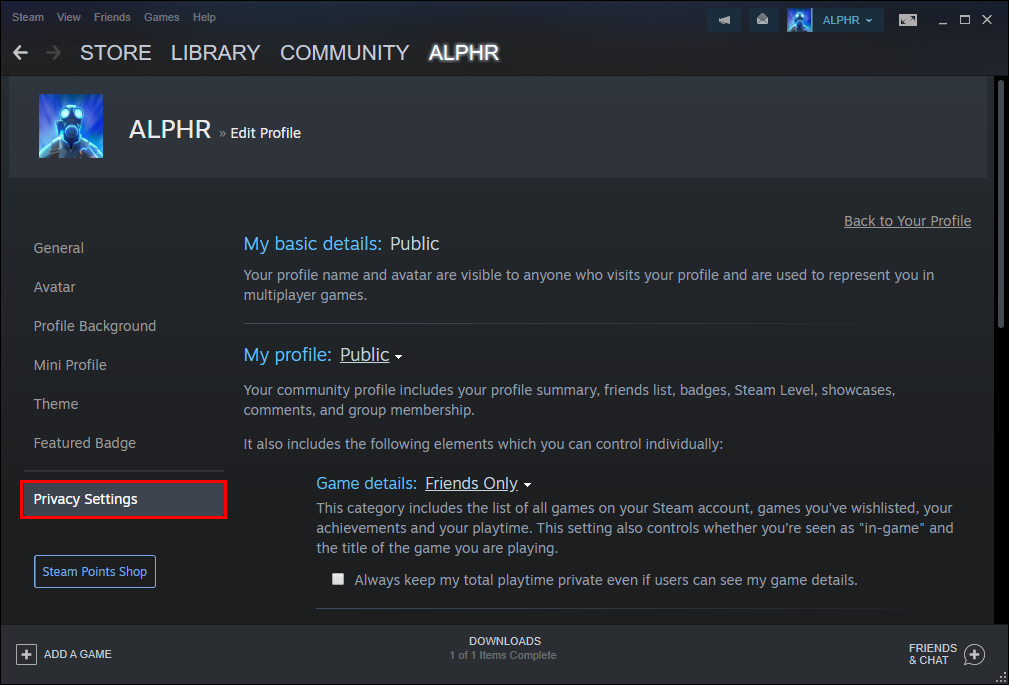Select Mini Profile in the sidebar
1009x685 pixels.
[70, 365]
